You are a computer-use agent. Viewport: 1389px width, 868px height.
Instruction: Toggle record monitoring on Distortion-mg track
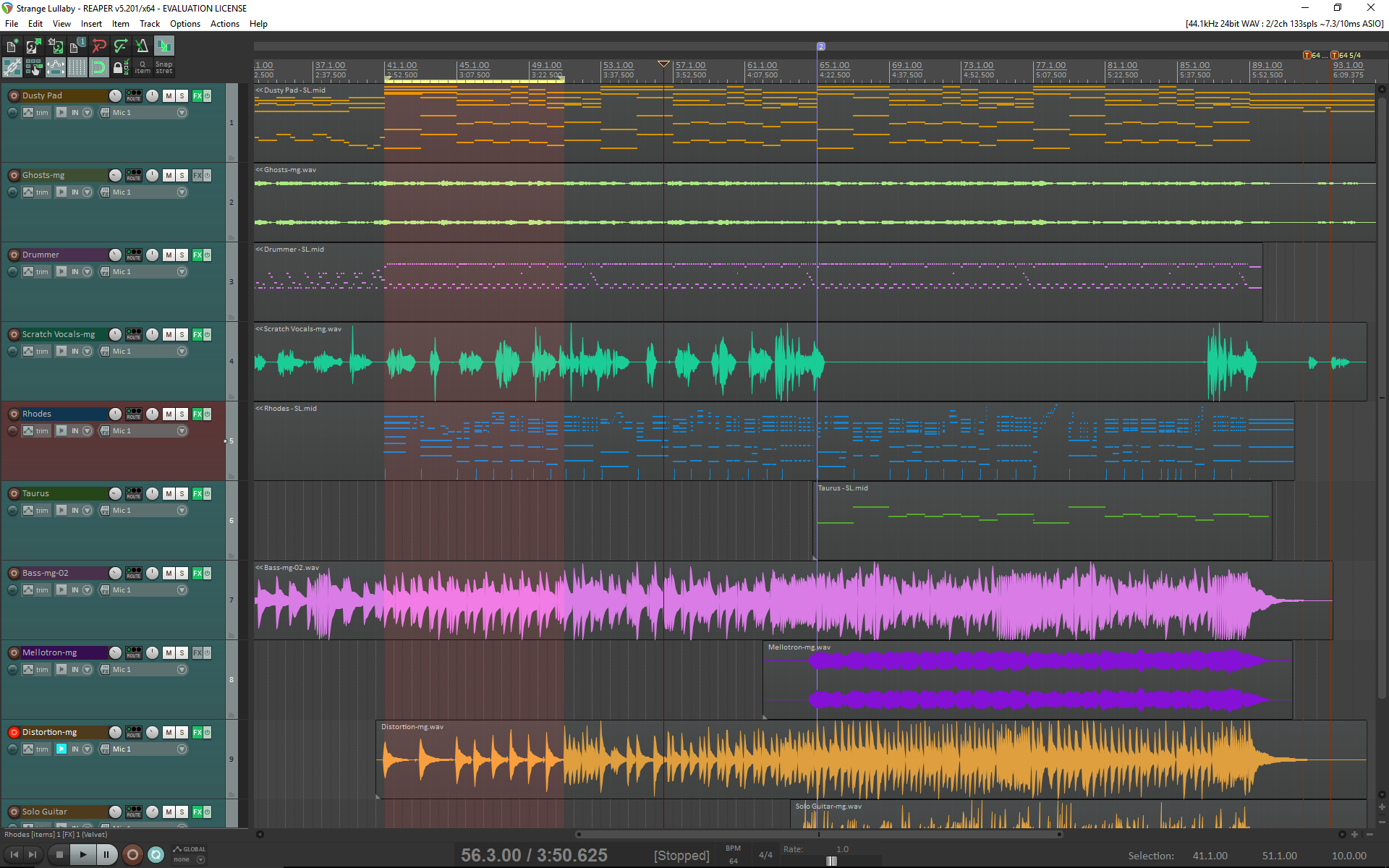click(x=61, y=749)
